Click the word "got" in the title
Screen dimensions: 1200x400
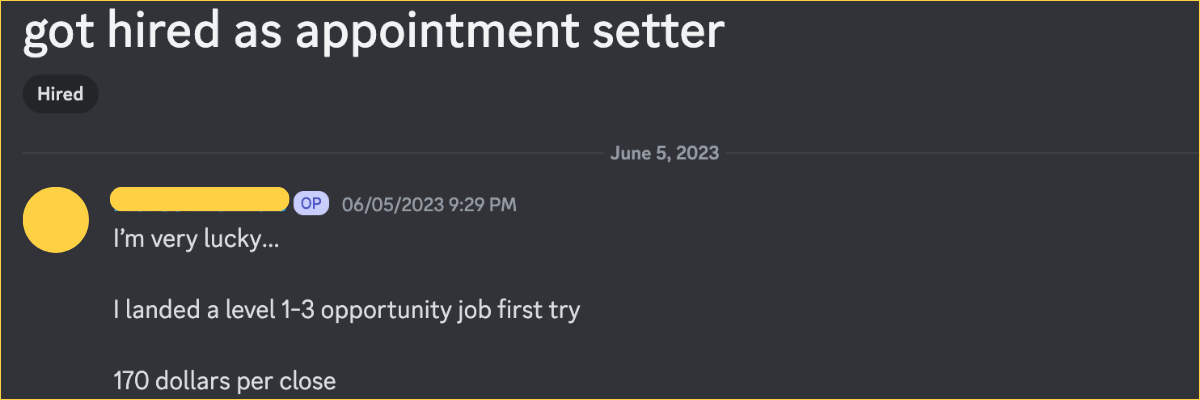click(x=55, y=32)
